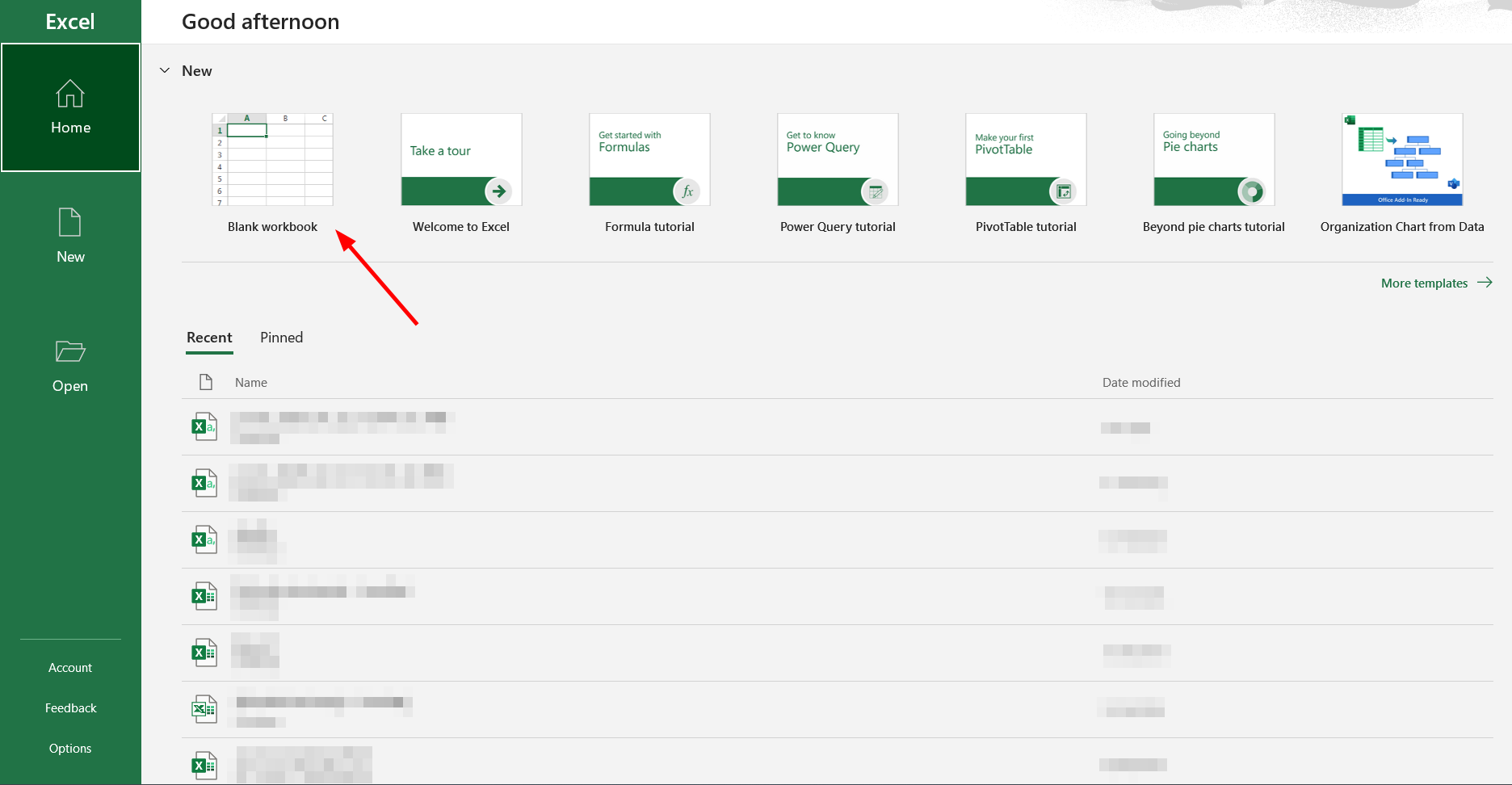
Task: Click the file icon column header
Action: tap(206, 382)
